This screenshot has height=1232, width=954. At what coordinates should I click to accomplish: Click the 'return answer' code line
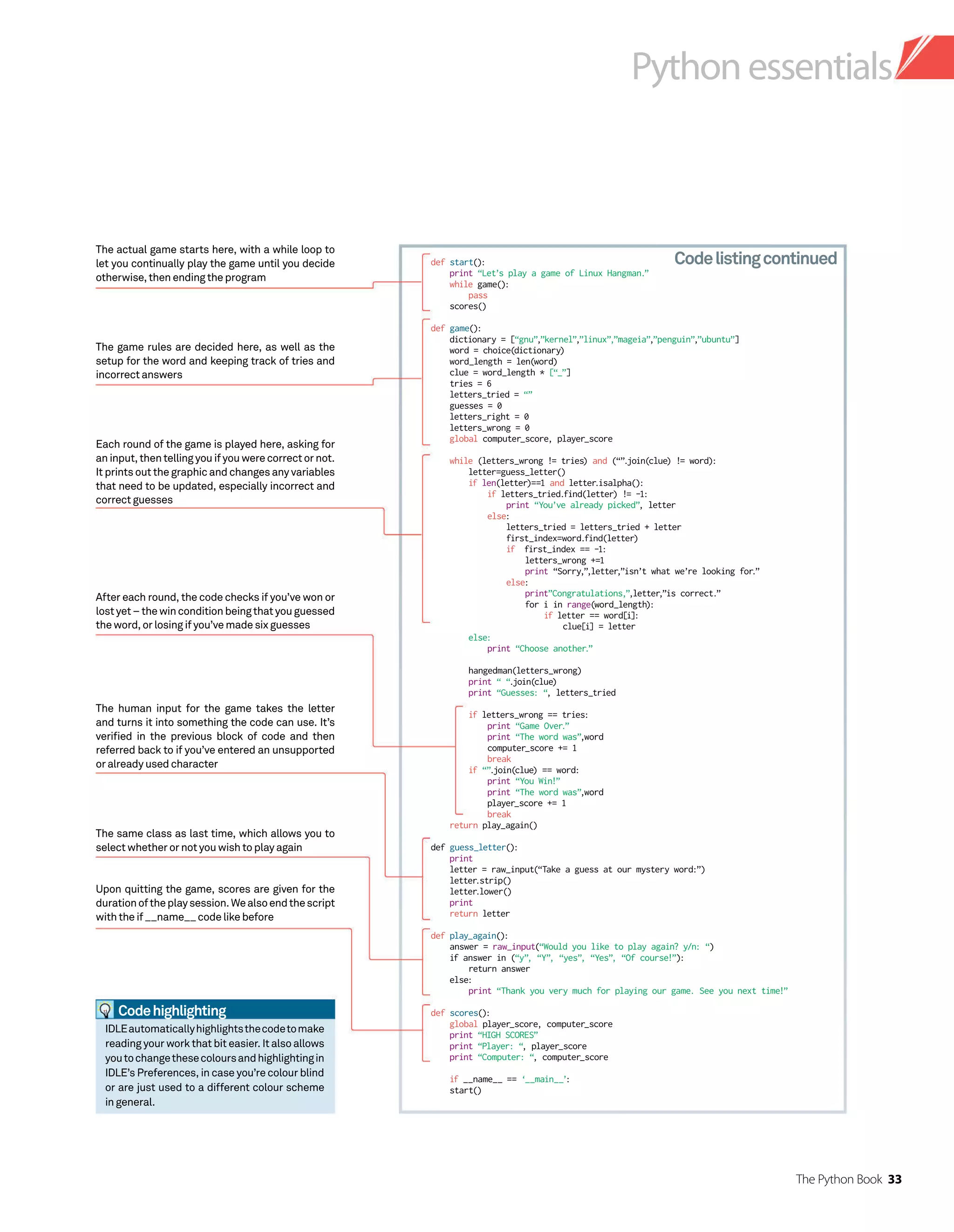(x=499, y=969)
